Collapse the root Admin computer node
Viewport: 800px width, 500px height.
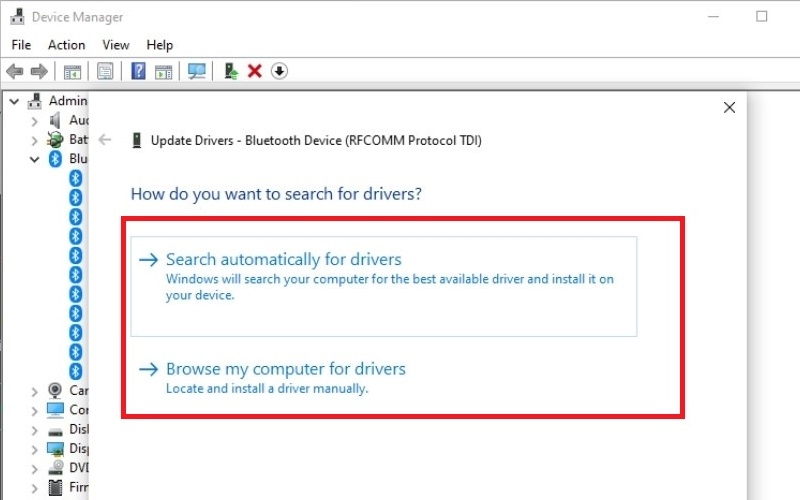click(13, 101)
